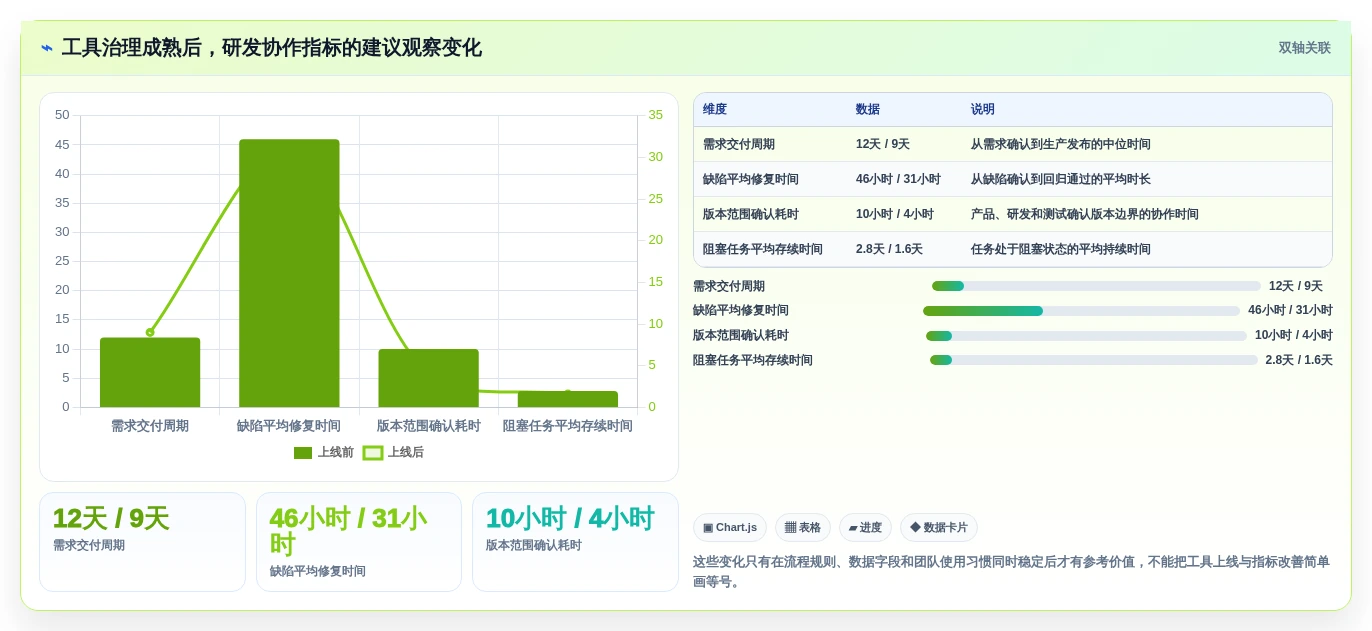Toggle the 上线后 legend entry
Screen dimensions: 1372x631
tap(393, 453)
